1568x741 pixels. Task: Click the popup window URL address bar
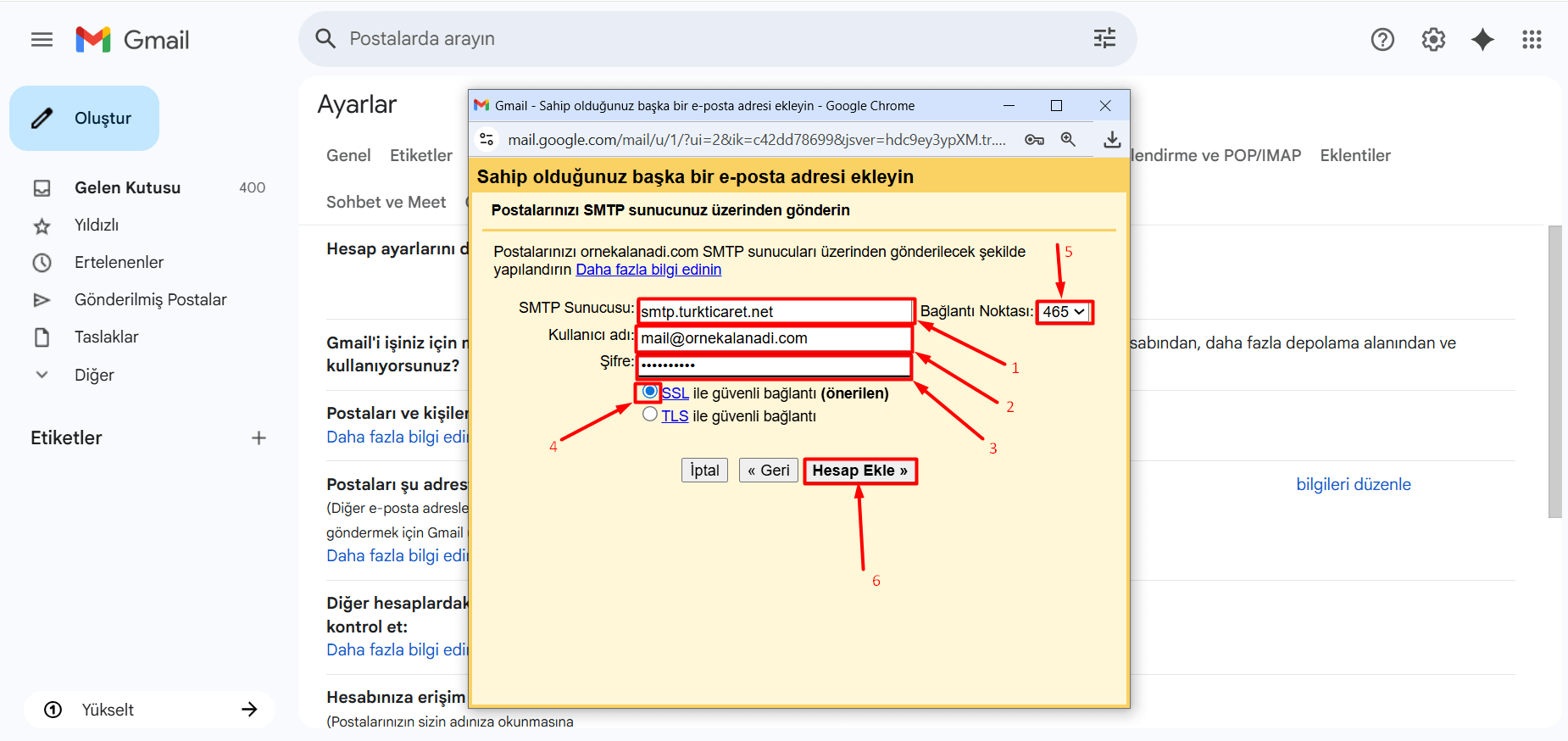pyautogui.click(x=757, y=140)
